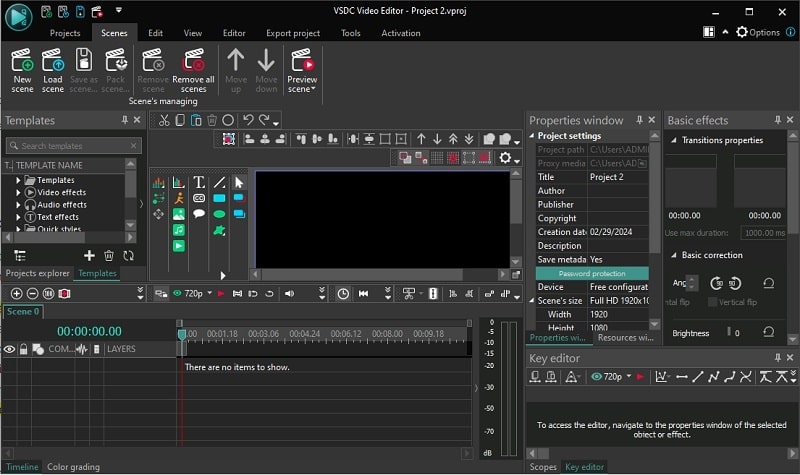Expand the Audio effects tree node
800x475 pixels.
point(18,205)
